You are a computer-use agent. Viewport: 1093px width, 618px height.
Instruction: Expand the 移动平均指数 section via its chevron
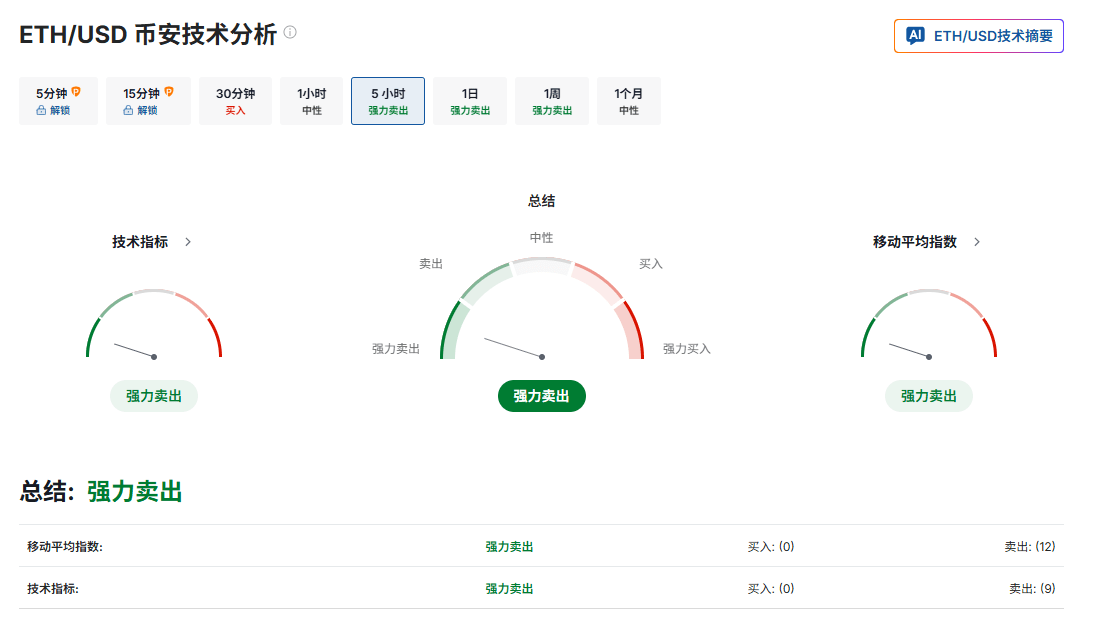977,242
